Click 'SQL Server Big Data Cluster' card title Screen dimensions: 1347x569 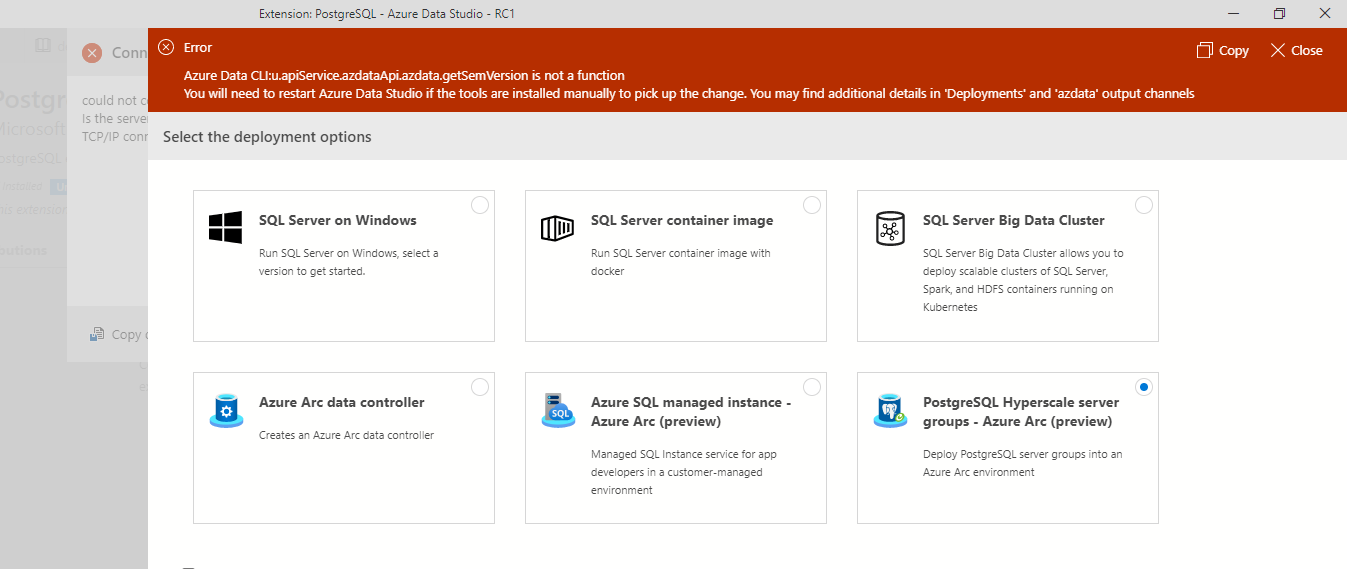1014,220
